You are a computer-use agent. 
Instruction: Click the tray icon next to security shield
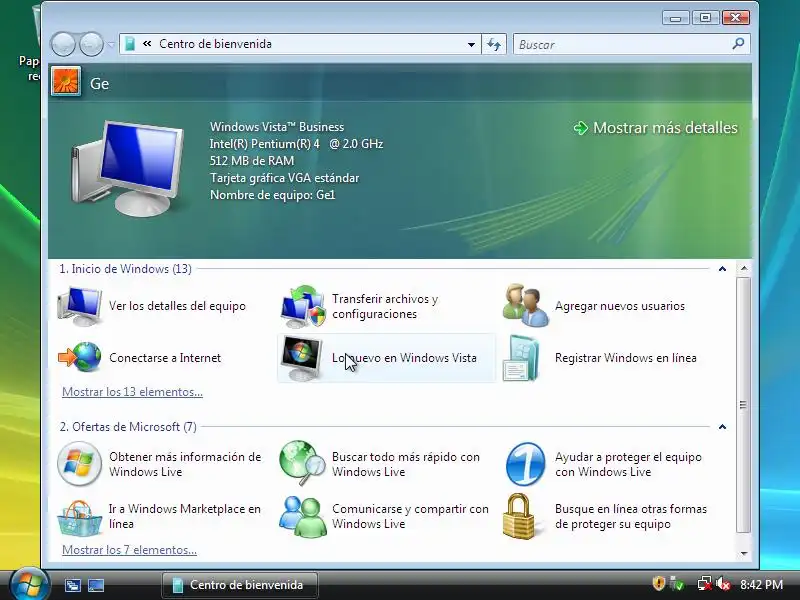click(x=677, y=584)
